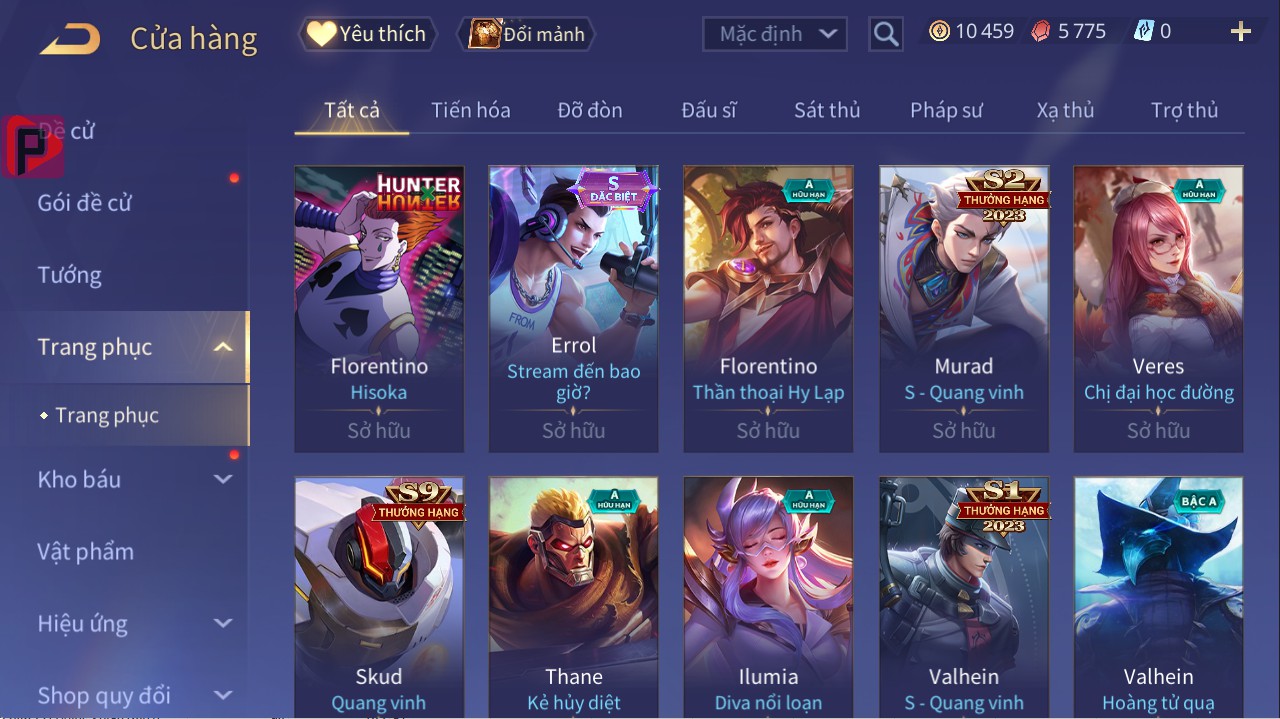Tap the gold coin balance icon
Screen dimensions: 1280x719
(939, 31)
